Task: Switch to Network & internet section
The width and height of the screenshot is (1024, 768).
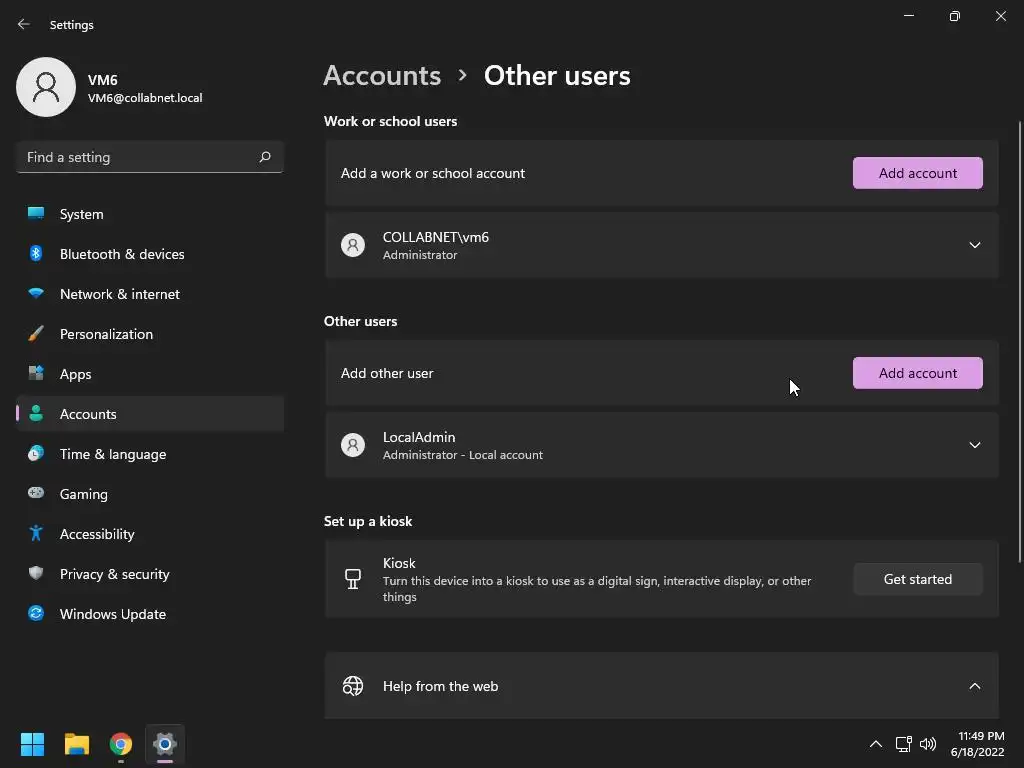Action: [x=119, y=294]
